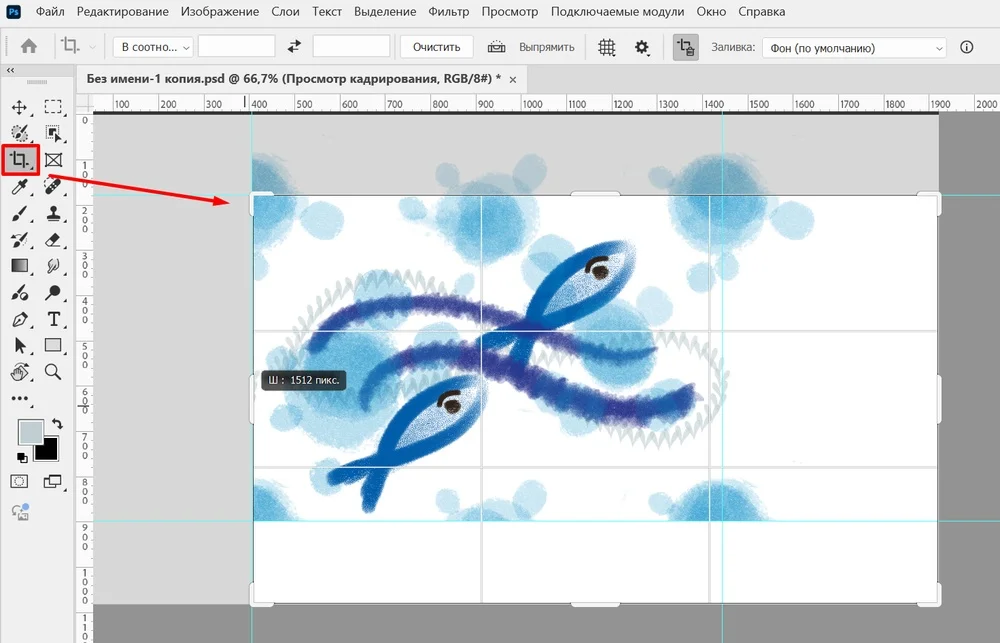Toggle Quick Mask mode
Image resolution: width=1000 pixels, height=643 pixels.
(19, 482)
